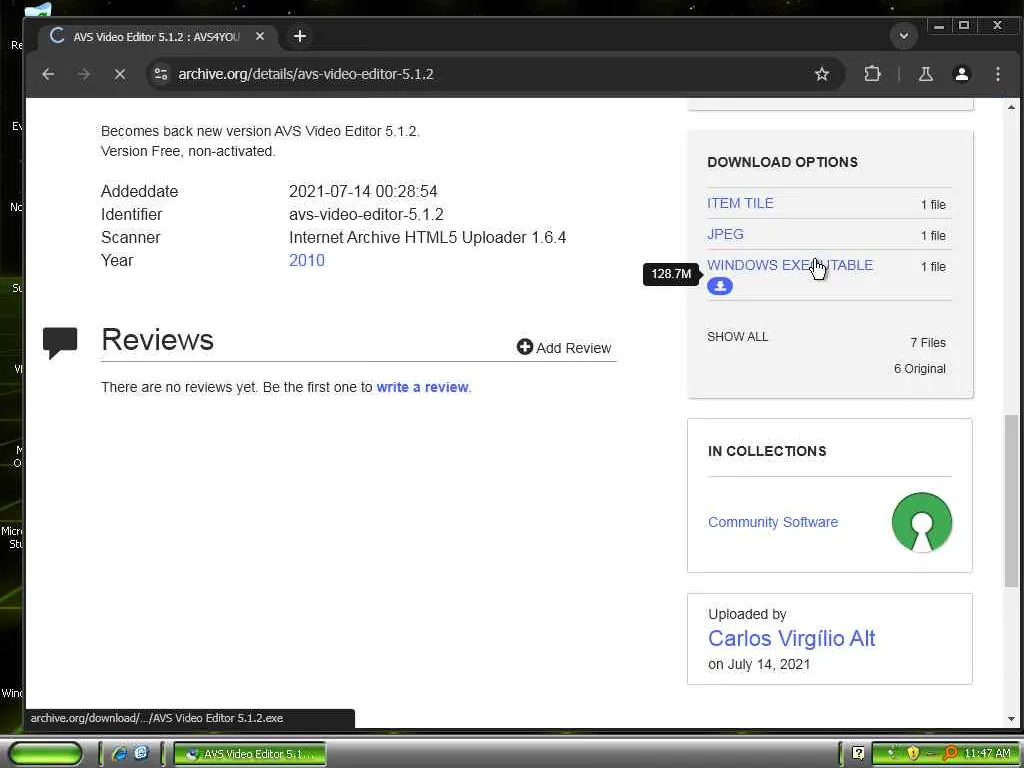Click the '7 Files' count text
The height and width of the screenshot is (768, 1024).
coord(928,343)
